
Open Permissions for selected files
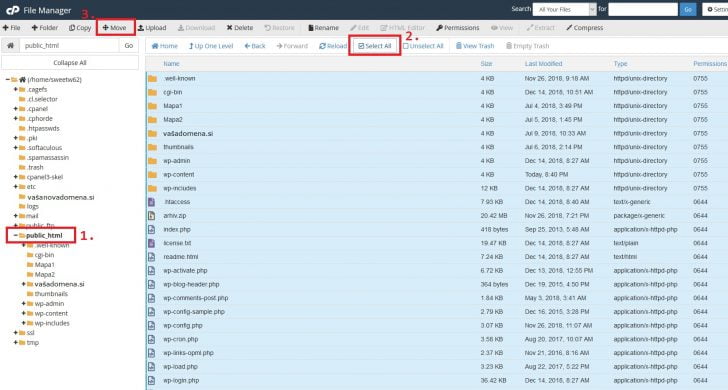pyautogui.click(x=457, y=28)
